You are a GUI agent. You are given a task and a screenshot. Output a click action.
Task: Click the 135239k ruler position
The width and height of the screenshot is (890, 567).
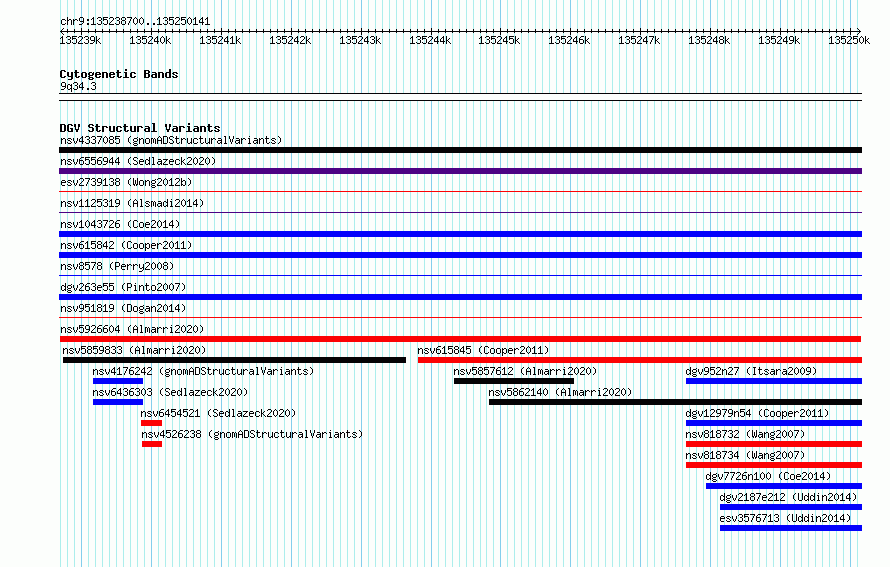(x=80, y=40)
